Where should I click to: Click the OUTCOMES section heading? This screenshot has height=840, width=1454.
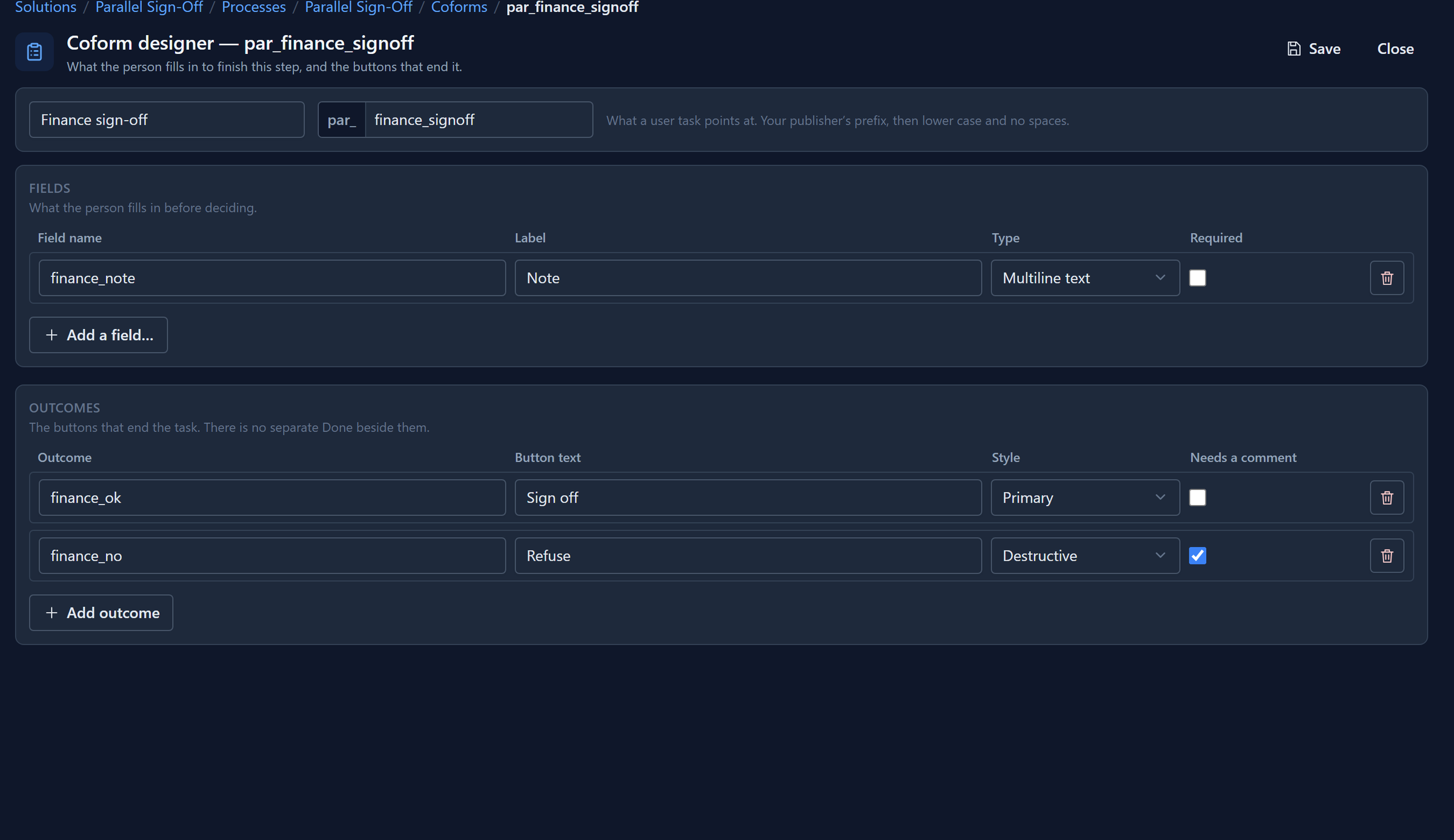pyautogui.click(x=65, y=408)
